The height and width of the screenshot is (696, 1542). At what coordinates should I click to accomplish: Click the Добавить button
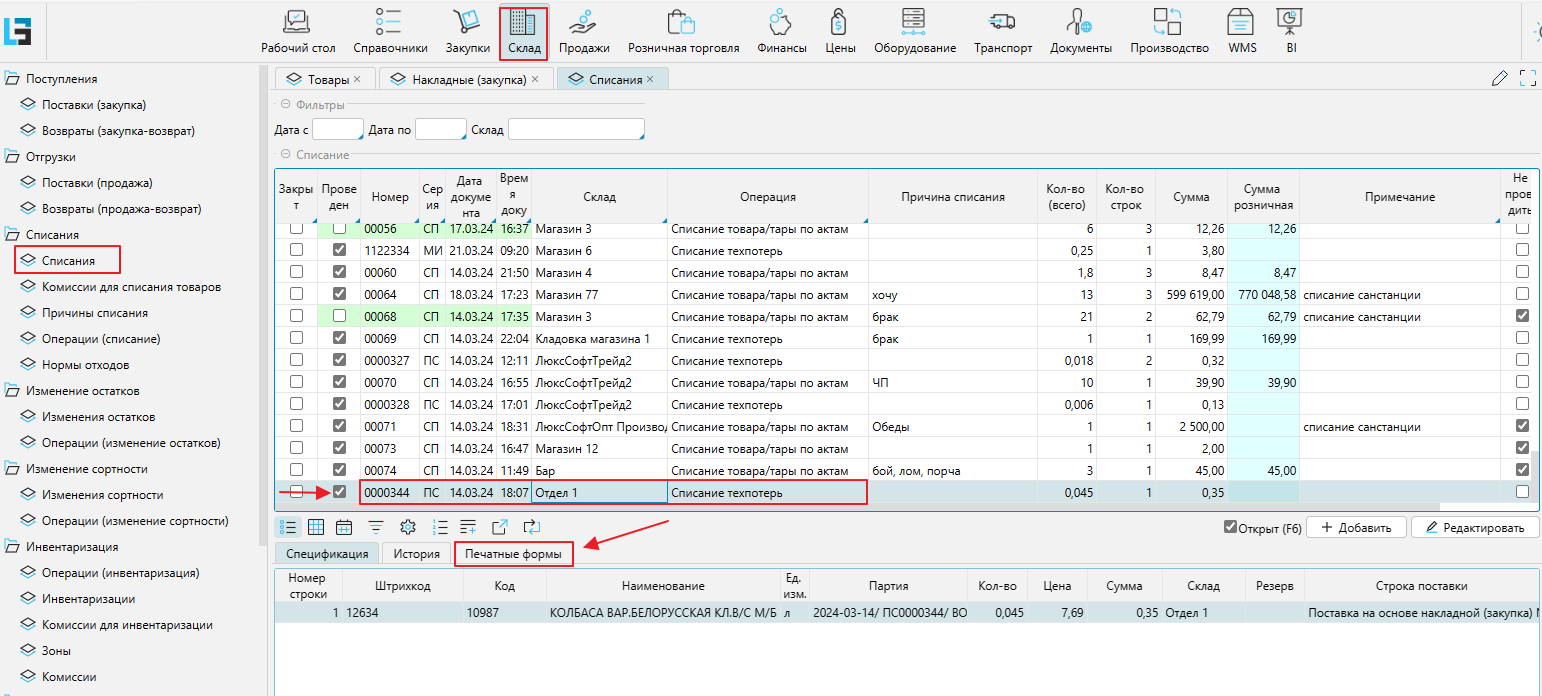coord(1356,527)
